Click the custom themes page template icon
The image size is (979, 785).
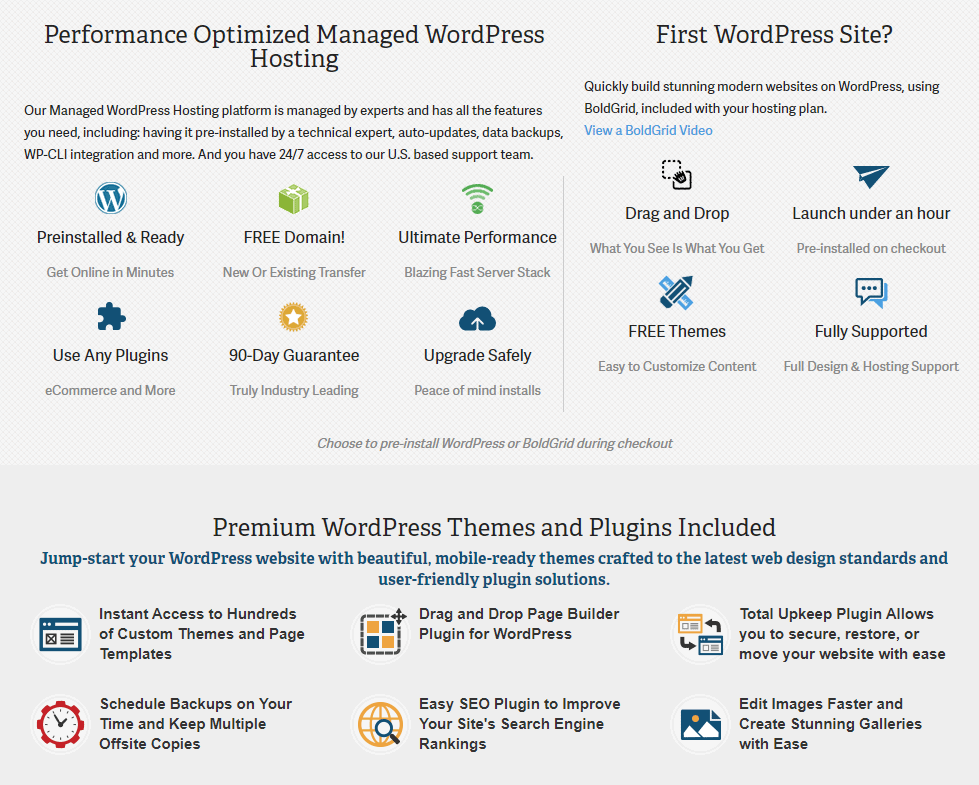tap(60, 633)
